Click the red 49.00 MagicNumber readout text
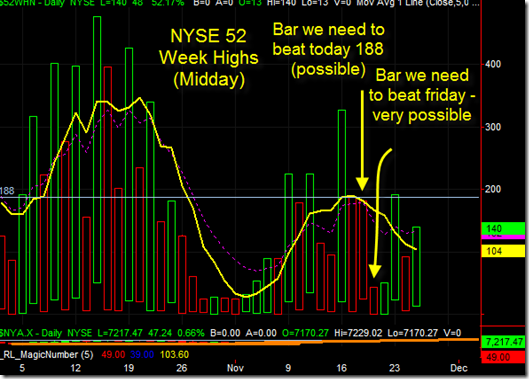Image resolution: width=529 pixels, height=379 pixels. (113, 355)
